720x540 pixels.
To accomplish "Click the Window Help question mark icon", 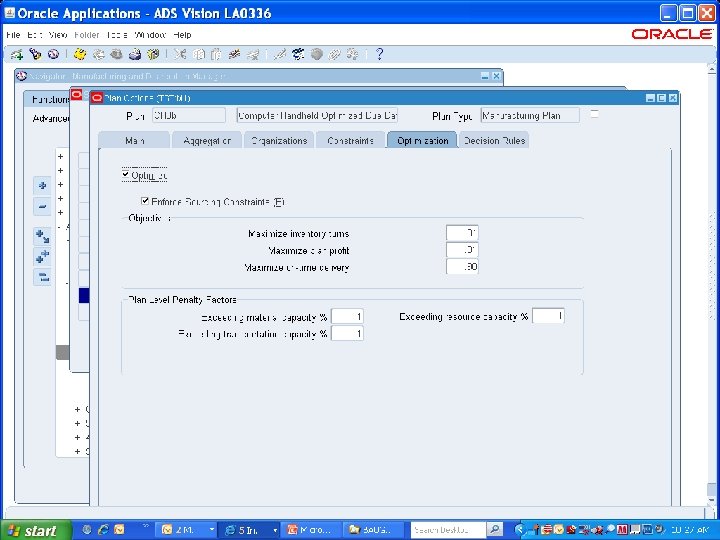I will tap(379, 55).
